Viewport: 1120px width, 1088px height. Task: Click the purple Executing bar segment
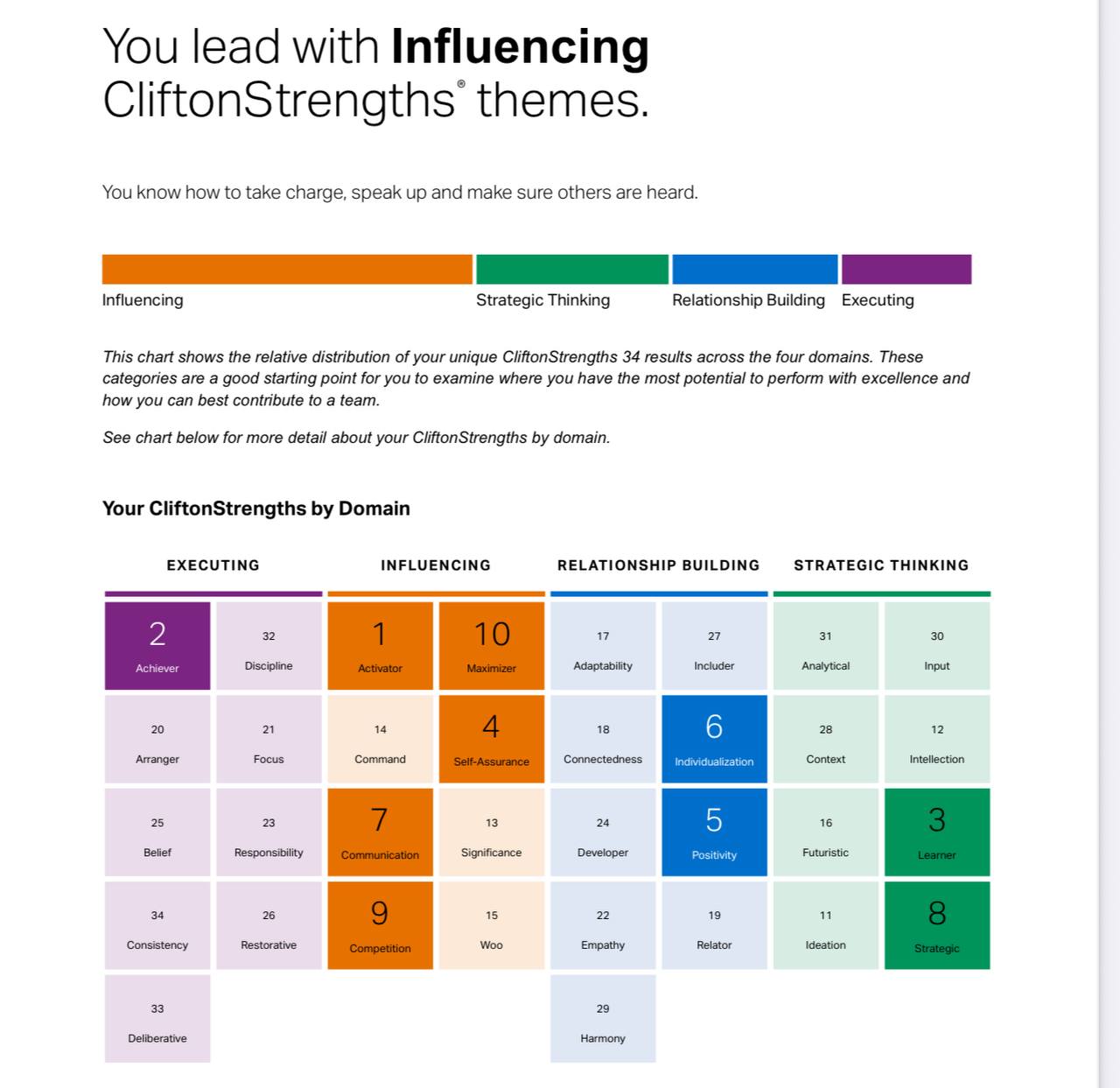click(x=906, y=270)
